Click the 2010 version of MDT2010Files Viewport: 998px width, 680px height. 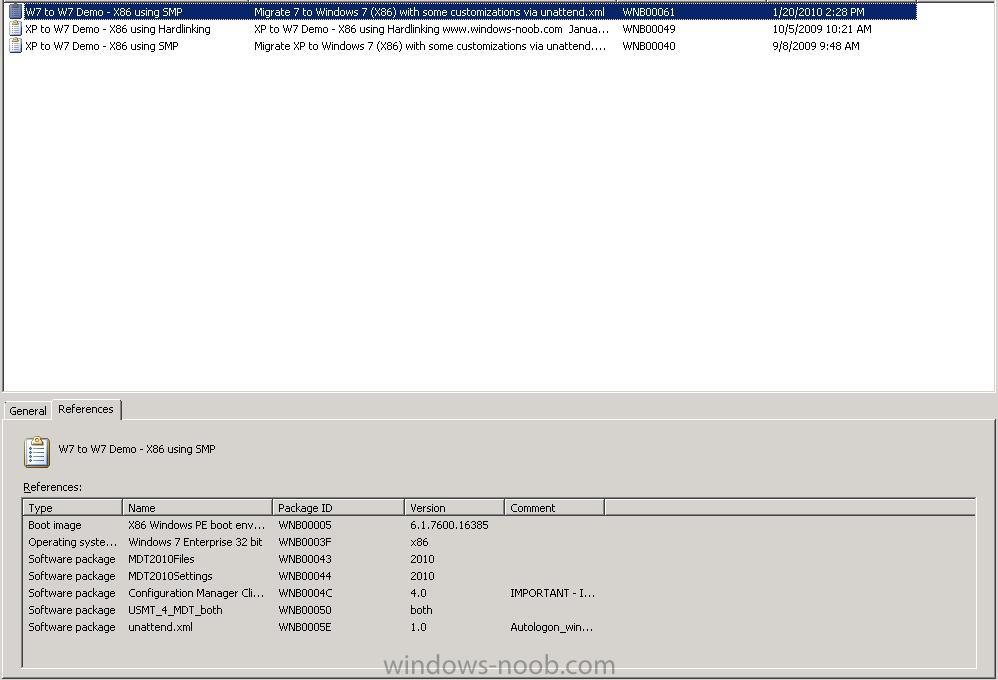click(x=422, y=558)
